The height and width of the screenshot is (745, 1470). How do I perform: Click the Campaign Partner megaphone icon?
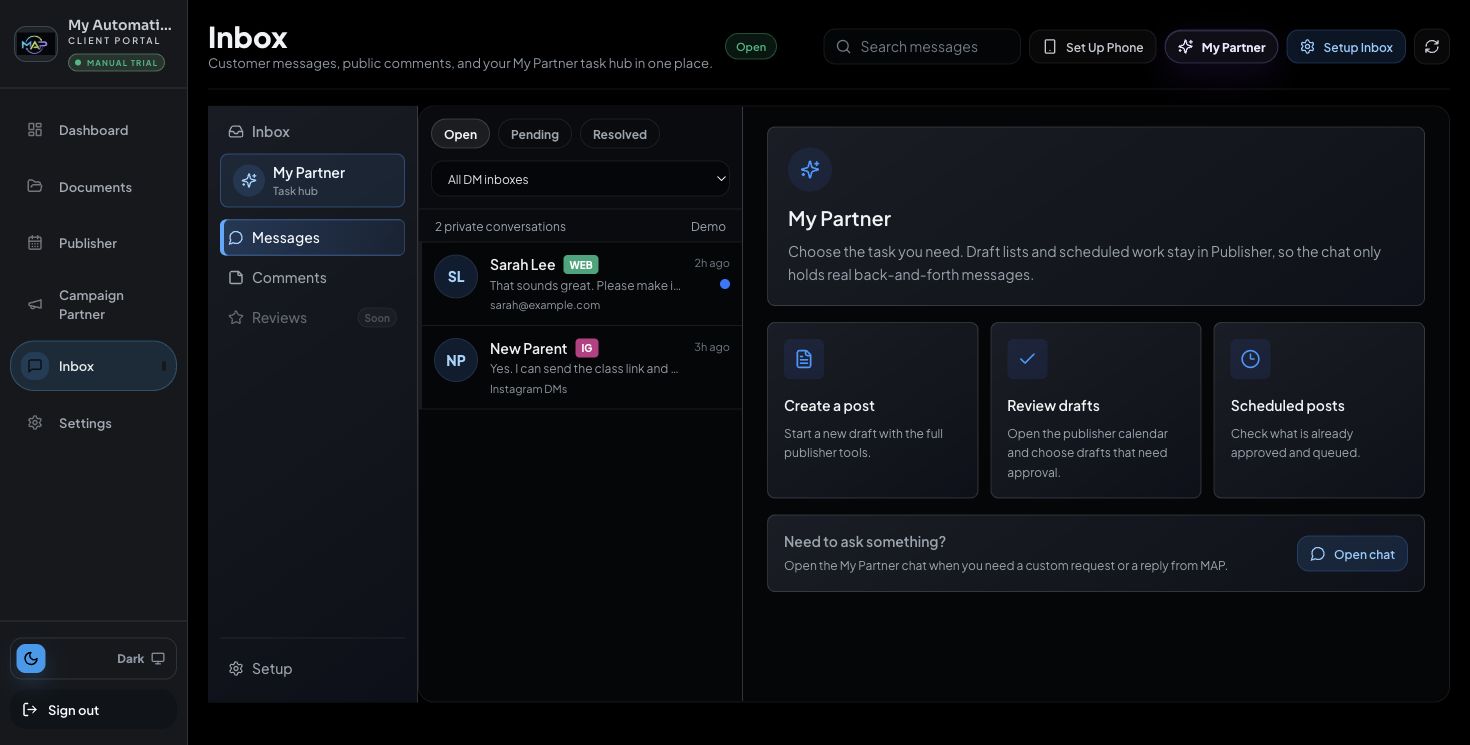pyautogui.click(x=35, y=305)
